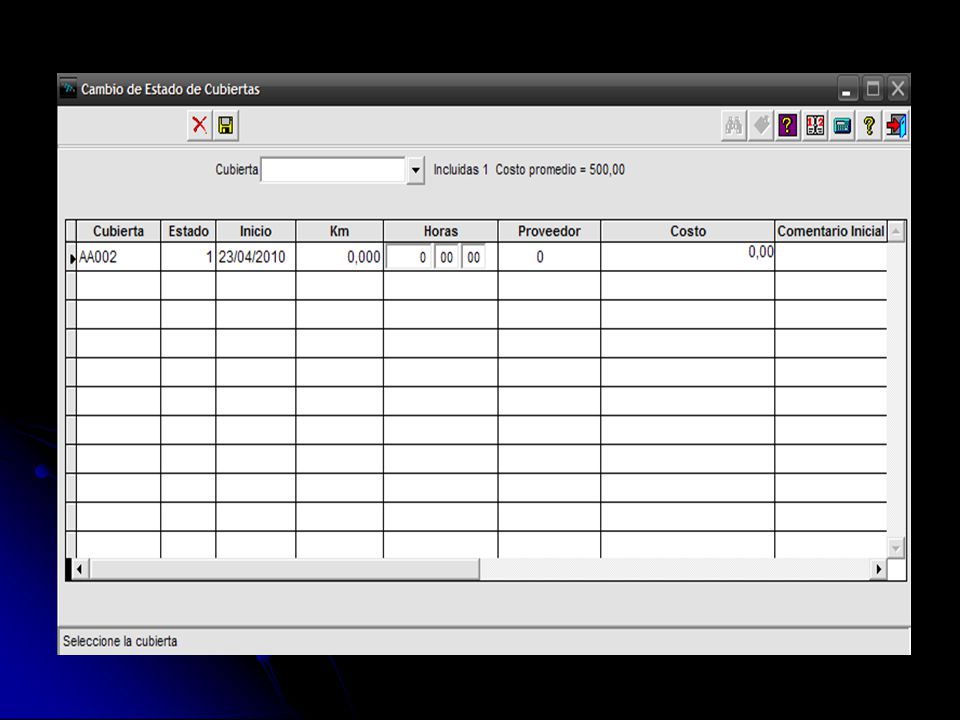
Task: Click the grid's vertical scroll up arrow
Action: (896, 231)
